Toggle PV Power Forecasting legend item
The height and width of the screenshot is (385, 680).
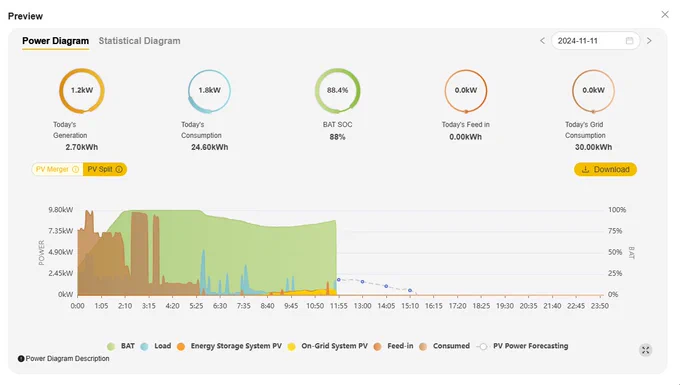coord(522,346)
